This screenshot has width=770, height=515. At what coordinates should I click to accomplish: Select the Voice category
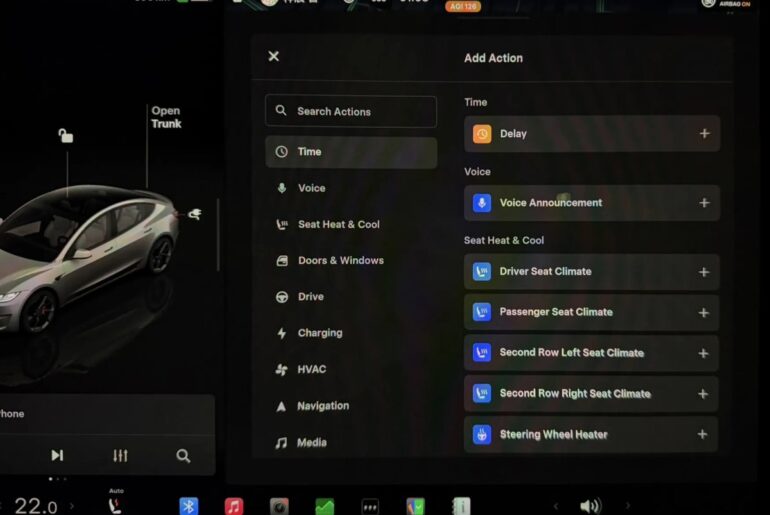[x=351, y=188]
